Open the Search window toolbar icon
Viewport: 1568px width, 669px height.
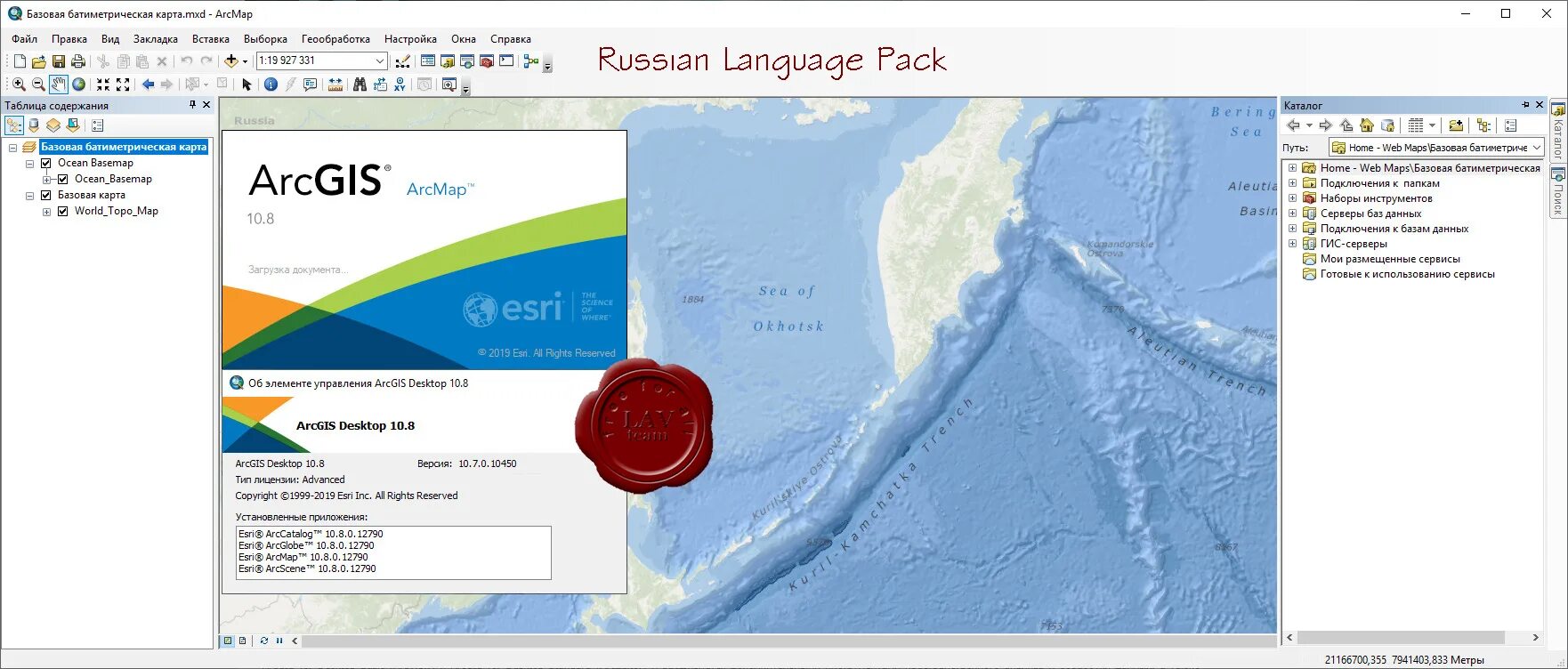[467, 61]
